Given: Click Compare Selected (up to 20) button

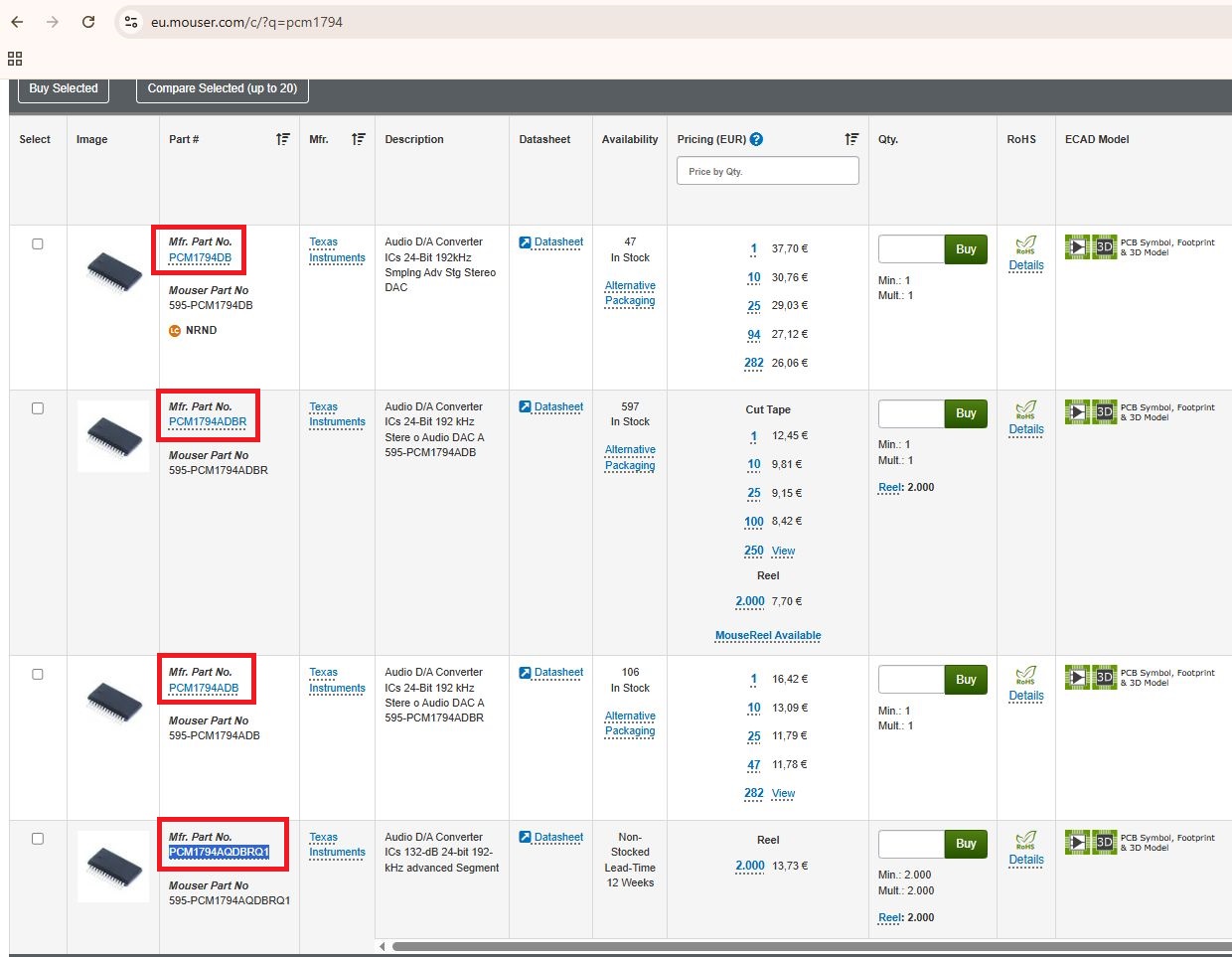Looking at the screenshot, I should pos(223,89).
